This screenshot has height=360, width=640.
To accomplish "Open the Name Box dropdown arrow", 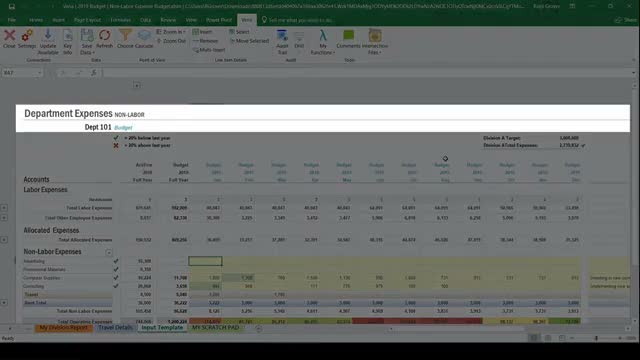I will tap(40, 73).
